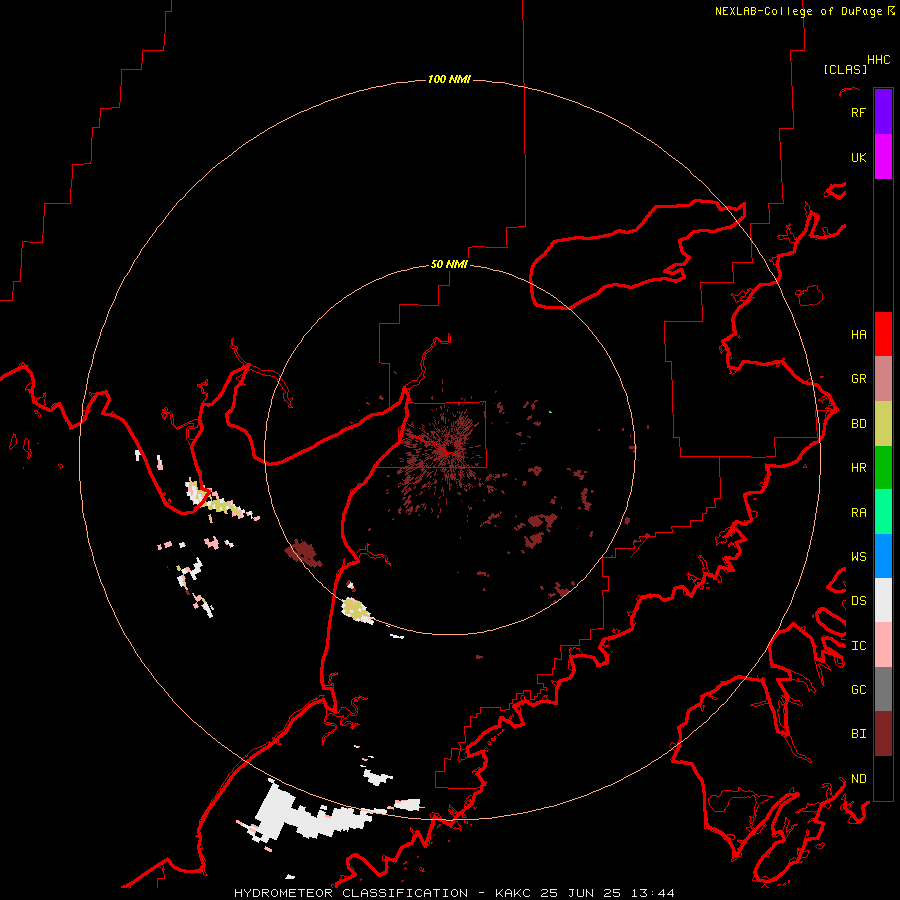Viewport: 900px width, 900px height.
Task: Select the BD yellow legend swatch
Action: coord(883,424)
